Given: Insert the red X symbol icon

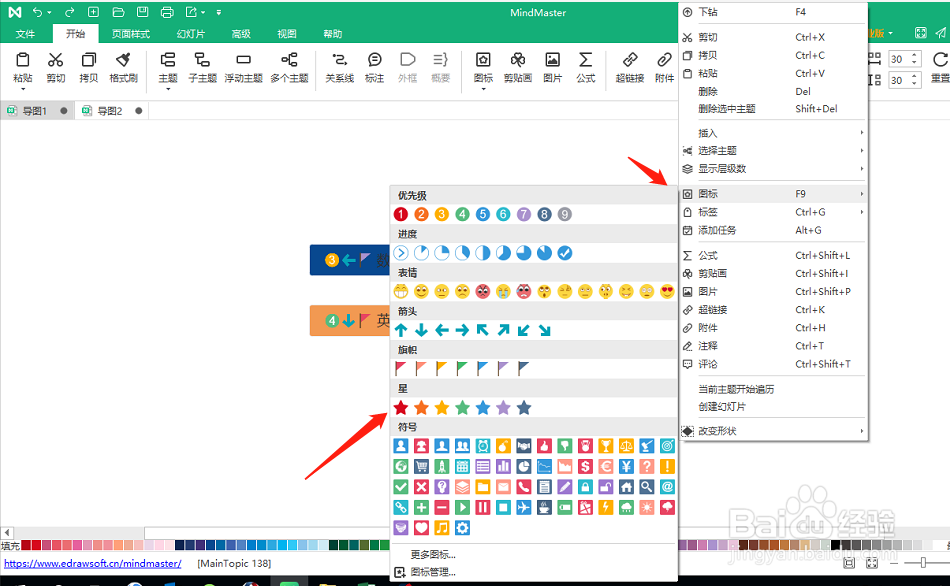Looking at the screenshot, I should [x=421, y=487].
